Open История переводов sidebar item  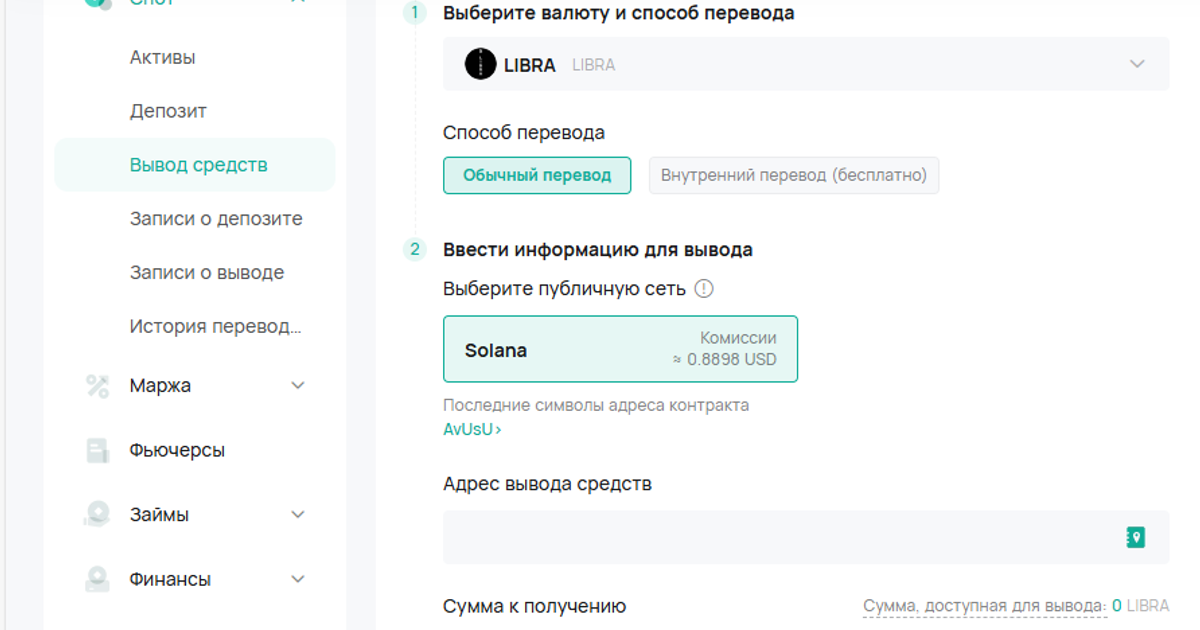[215, 327]
